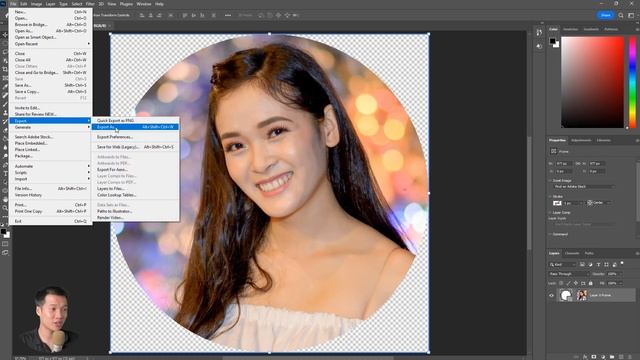Click the align left edges icon

[142, 15]
